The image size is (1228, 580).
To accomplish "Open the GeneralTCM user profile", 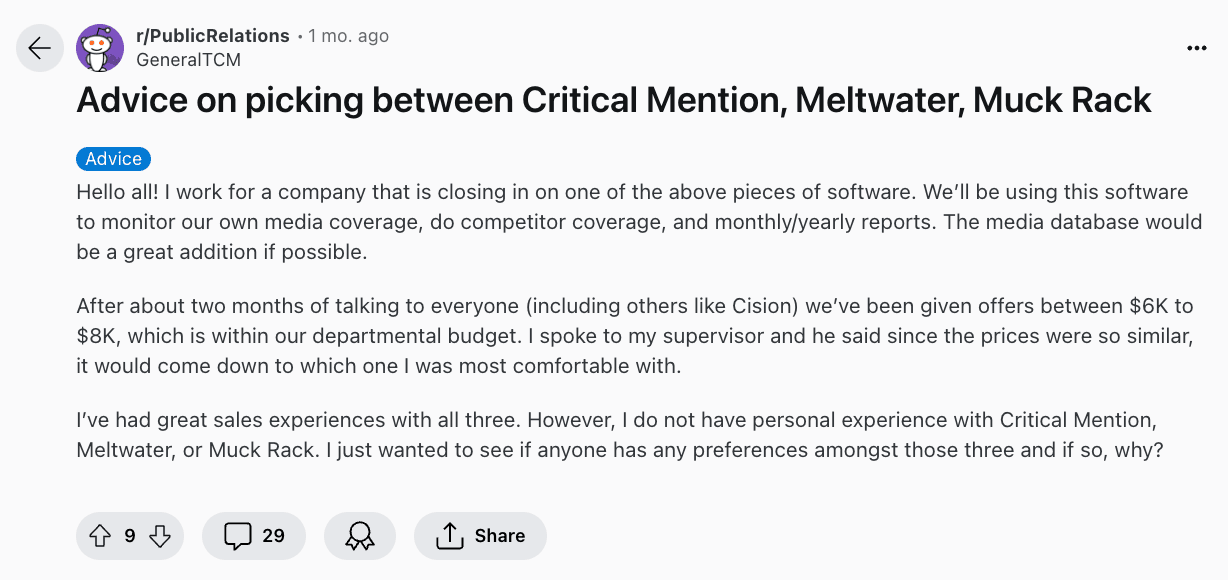I will click(188, 60).
